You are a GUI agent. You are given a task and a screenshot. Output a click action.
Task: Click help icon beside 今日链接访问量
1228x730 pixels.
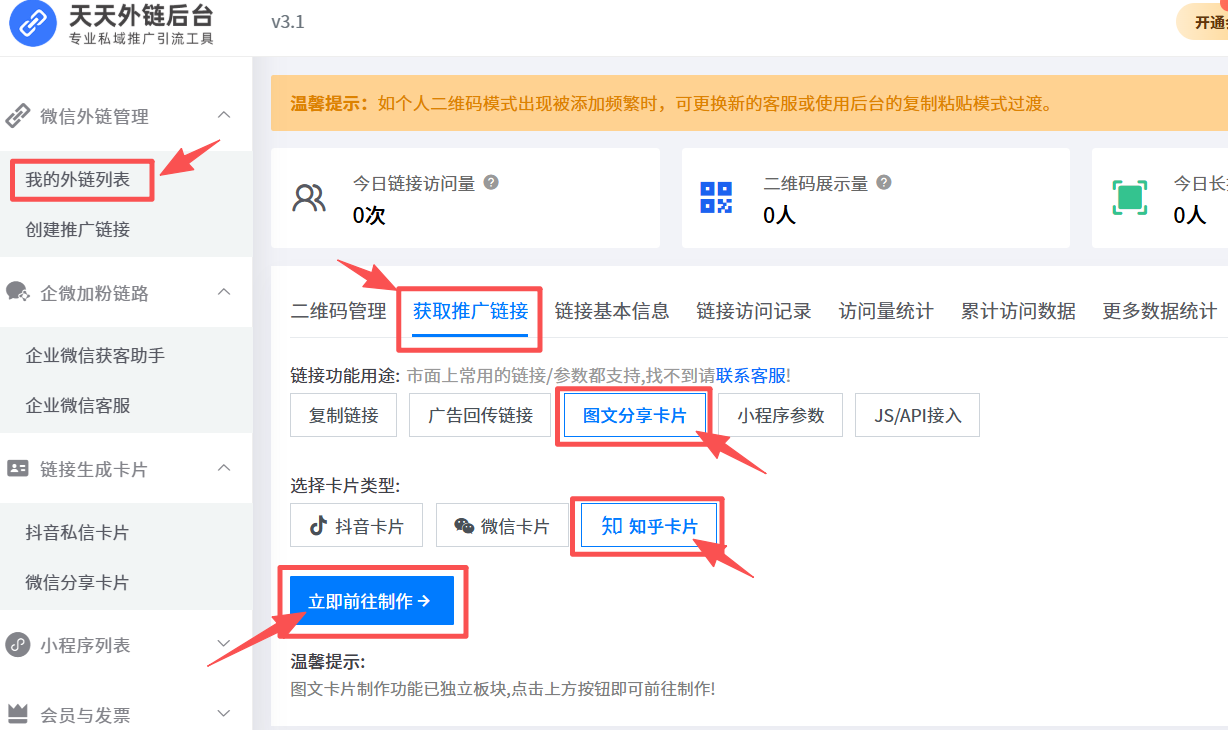(x=491, y=183)
